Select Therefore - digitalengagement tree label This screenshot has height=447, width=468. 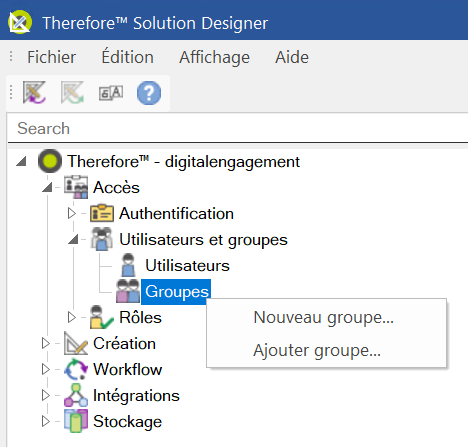(x=183, y=161)
